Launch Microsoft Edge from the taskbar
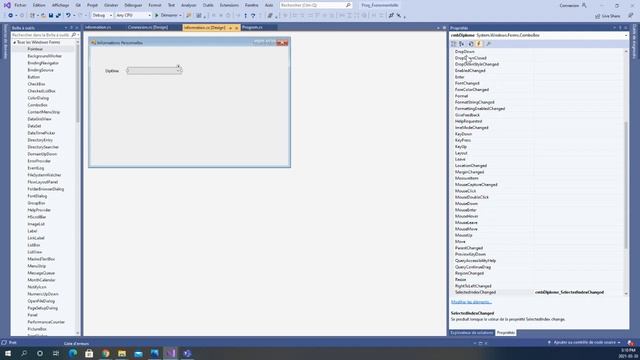This screenshot has width=640, height=360. click(x=73, y=353)
